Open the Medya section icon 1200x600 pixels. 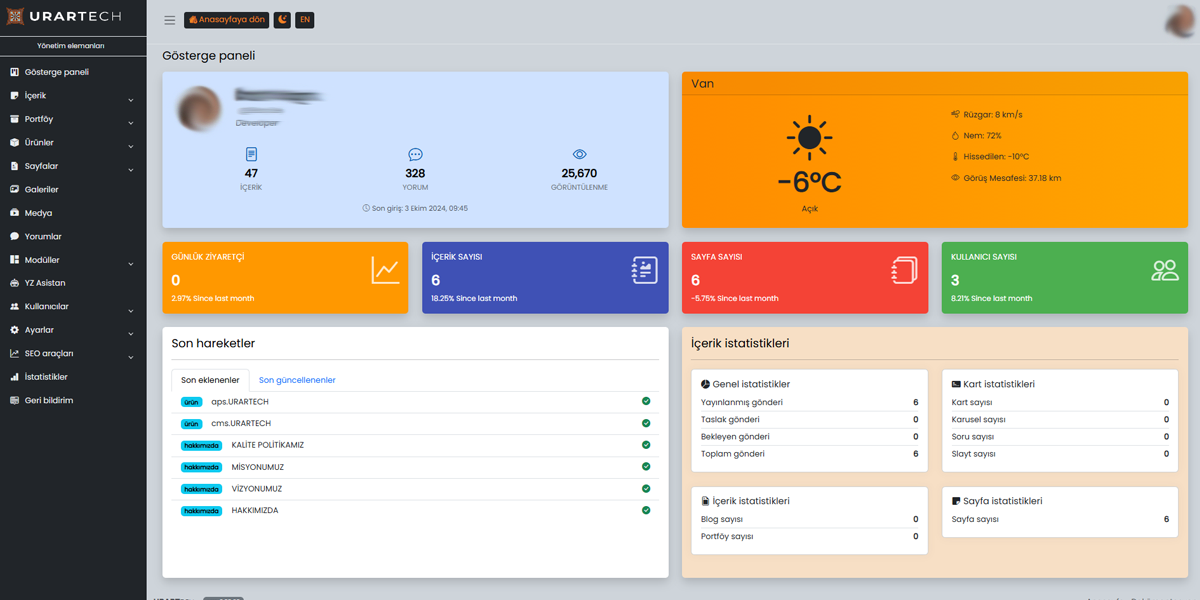point(14,212)
